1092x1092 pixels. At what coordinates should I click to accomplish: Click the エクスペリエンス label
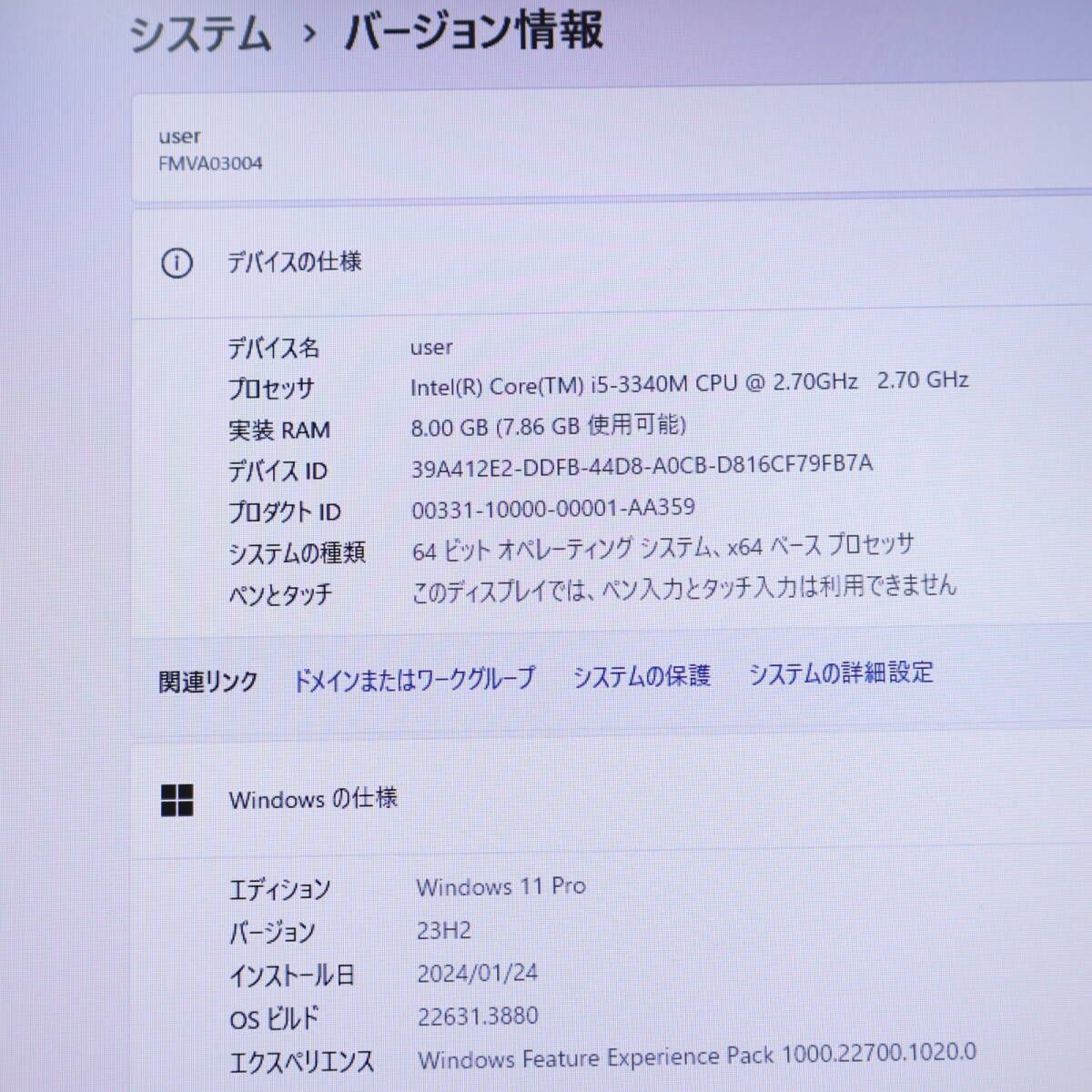tap(302, 1062)
